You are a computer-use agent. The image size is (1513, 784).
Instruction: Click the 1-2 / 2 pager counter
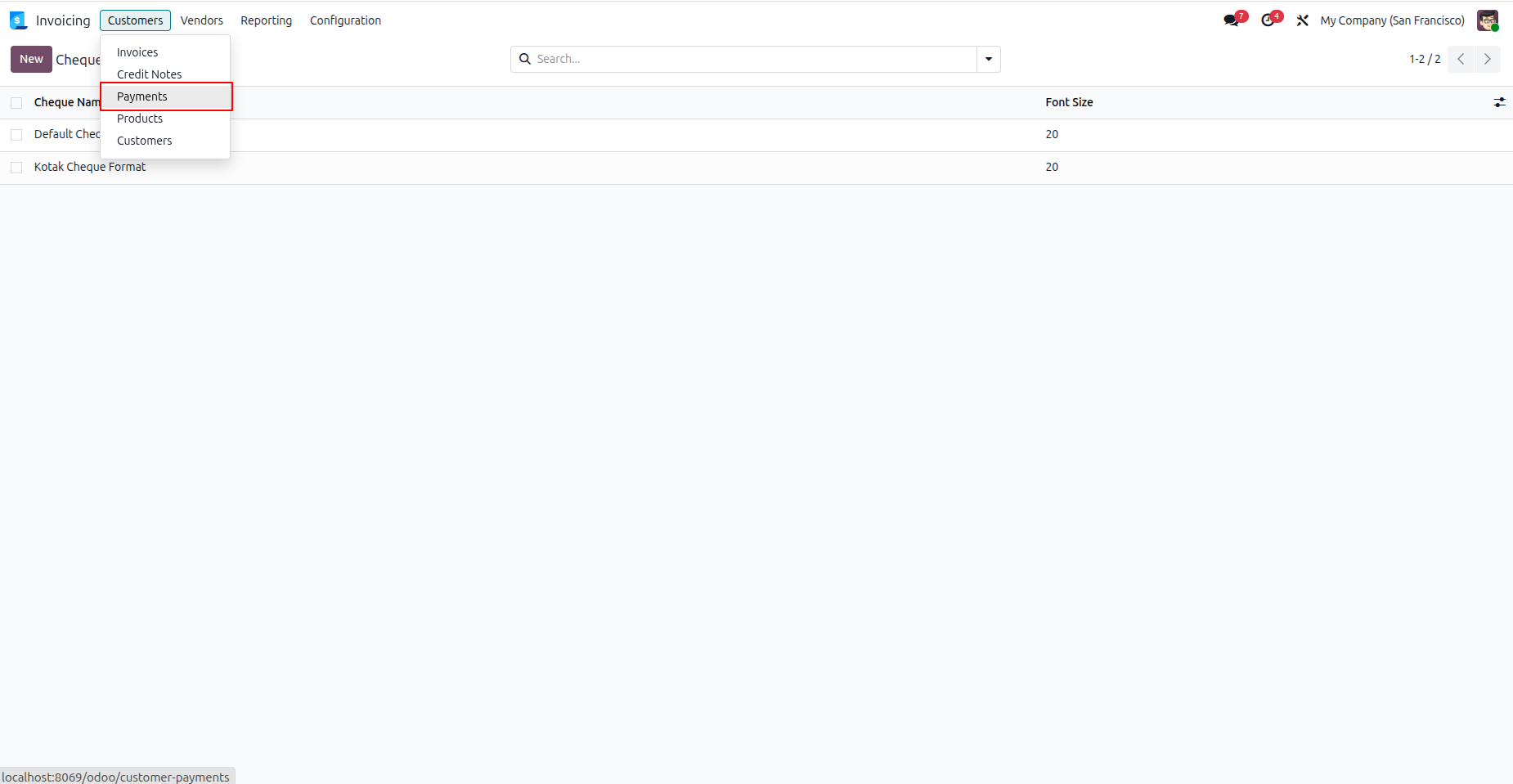(1425, 59)
